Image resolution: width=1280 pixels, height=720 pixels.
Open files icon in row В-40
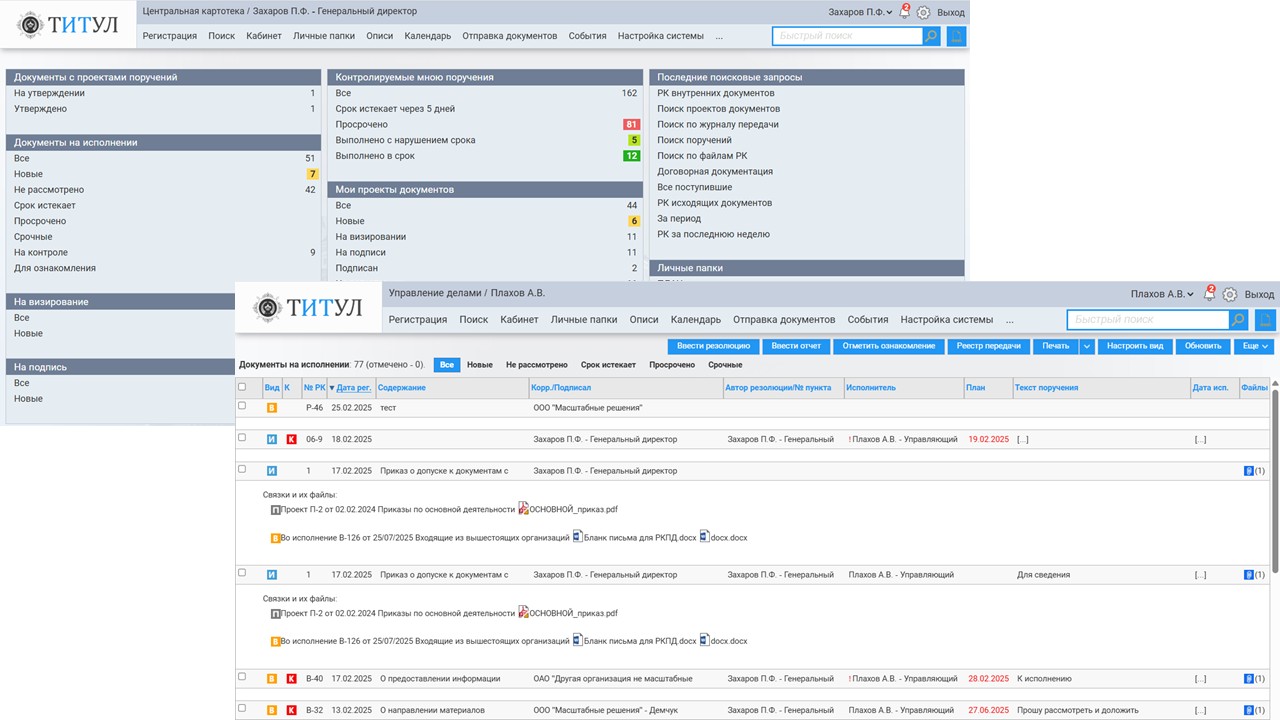[x=1249, y=679]
